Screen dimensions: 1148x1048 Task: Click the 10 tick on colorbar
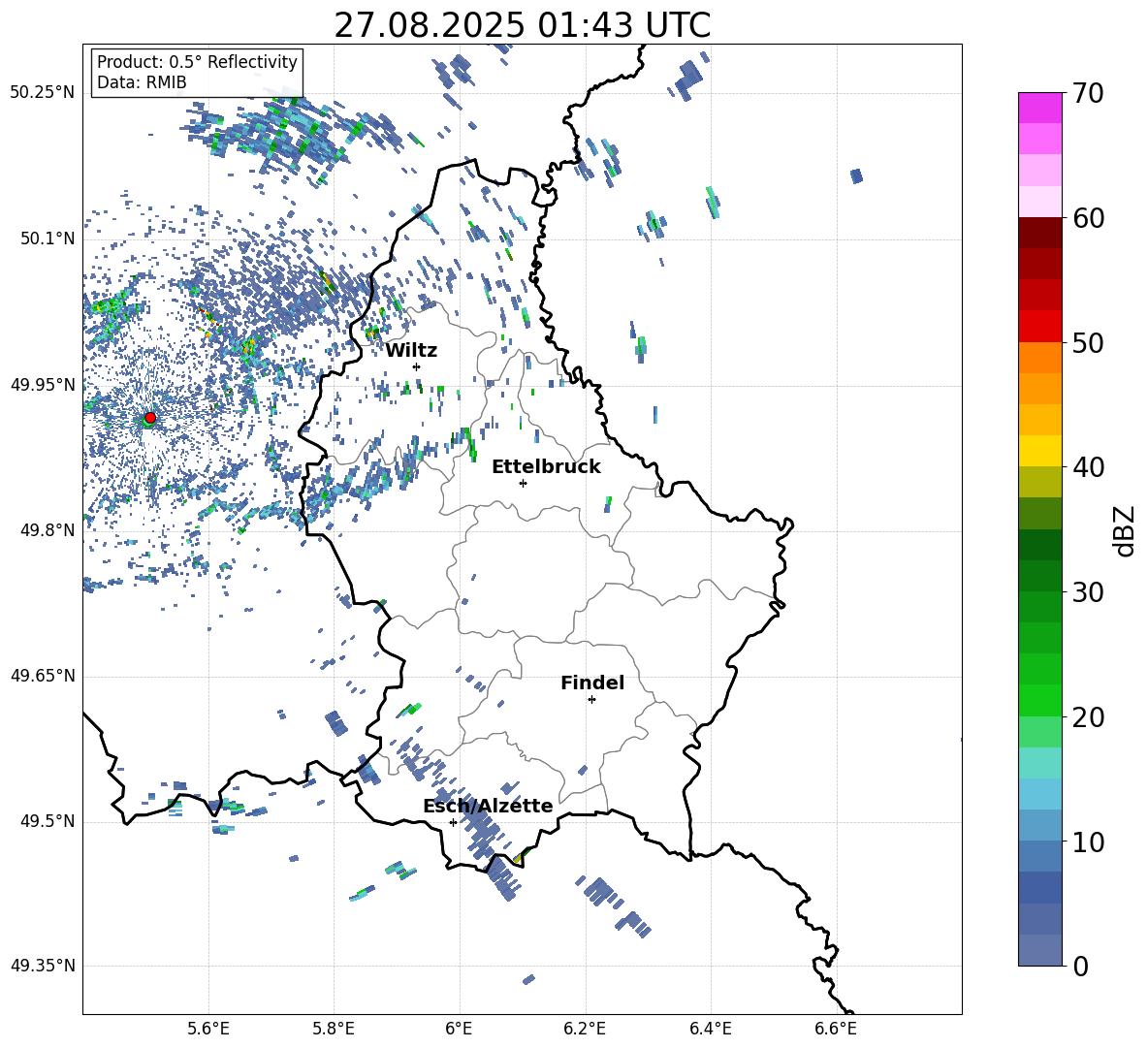(1088, 842)
